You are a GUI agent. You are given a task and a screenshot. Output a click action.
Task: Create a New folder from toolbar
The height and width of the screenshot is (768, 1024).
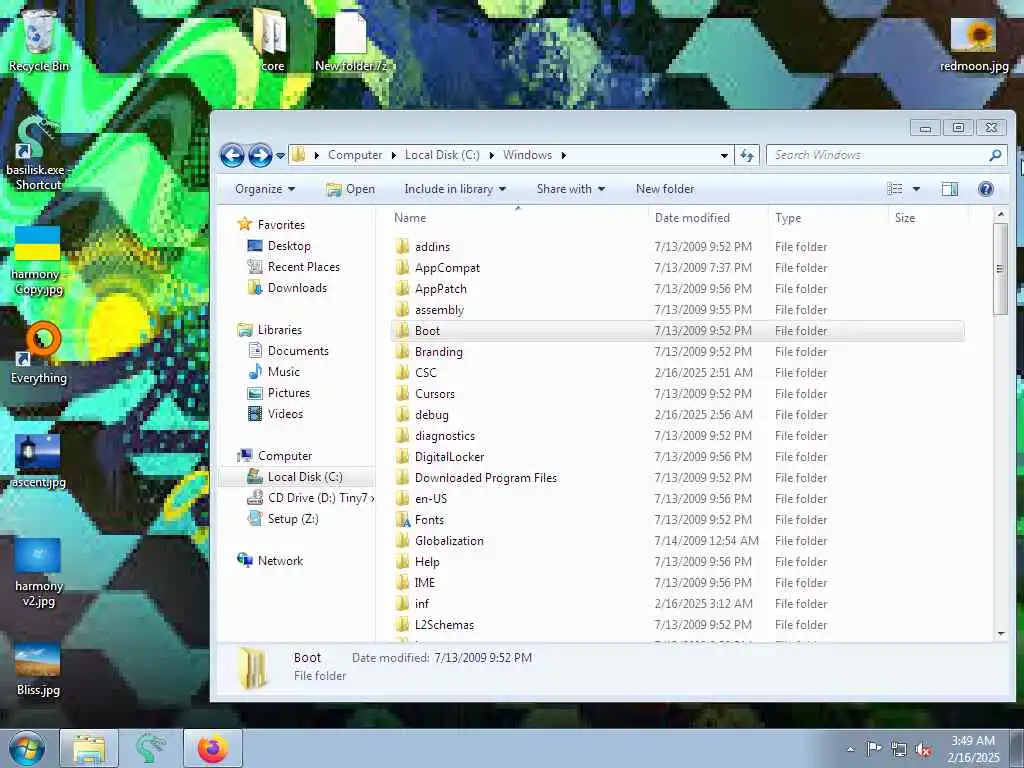tap(665, 189)
